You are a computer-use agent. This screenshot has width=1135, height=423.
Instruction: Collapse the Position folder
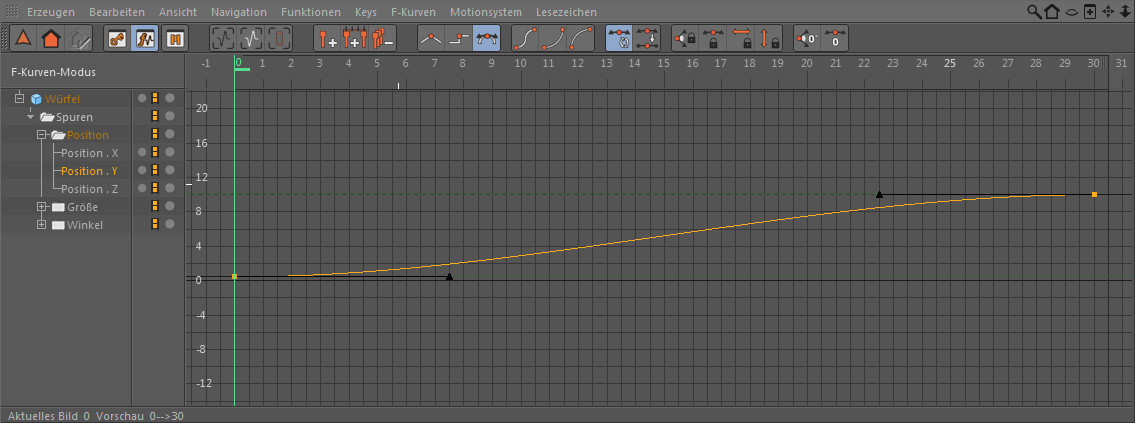[x=42, y=135]
